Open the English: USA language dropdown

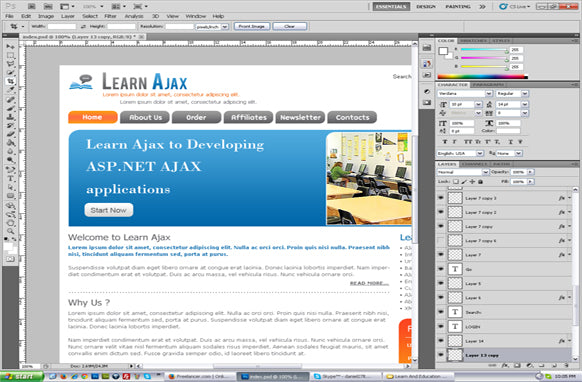tap(480, 153)
